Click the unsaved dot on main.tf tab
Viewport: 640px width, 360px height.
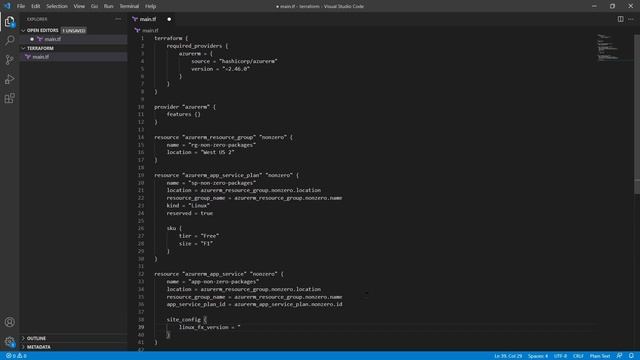click(169, 19)
